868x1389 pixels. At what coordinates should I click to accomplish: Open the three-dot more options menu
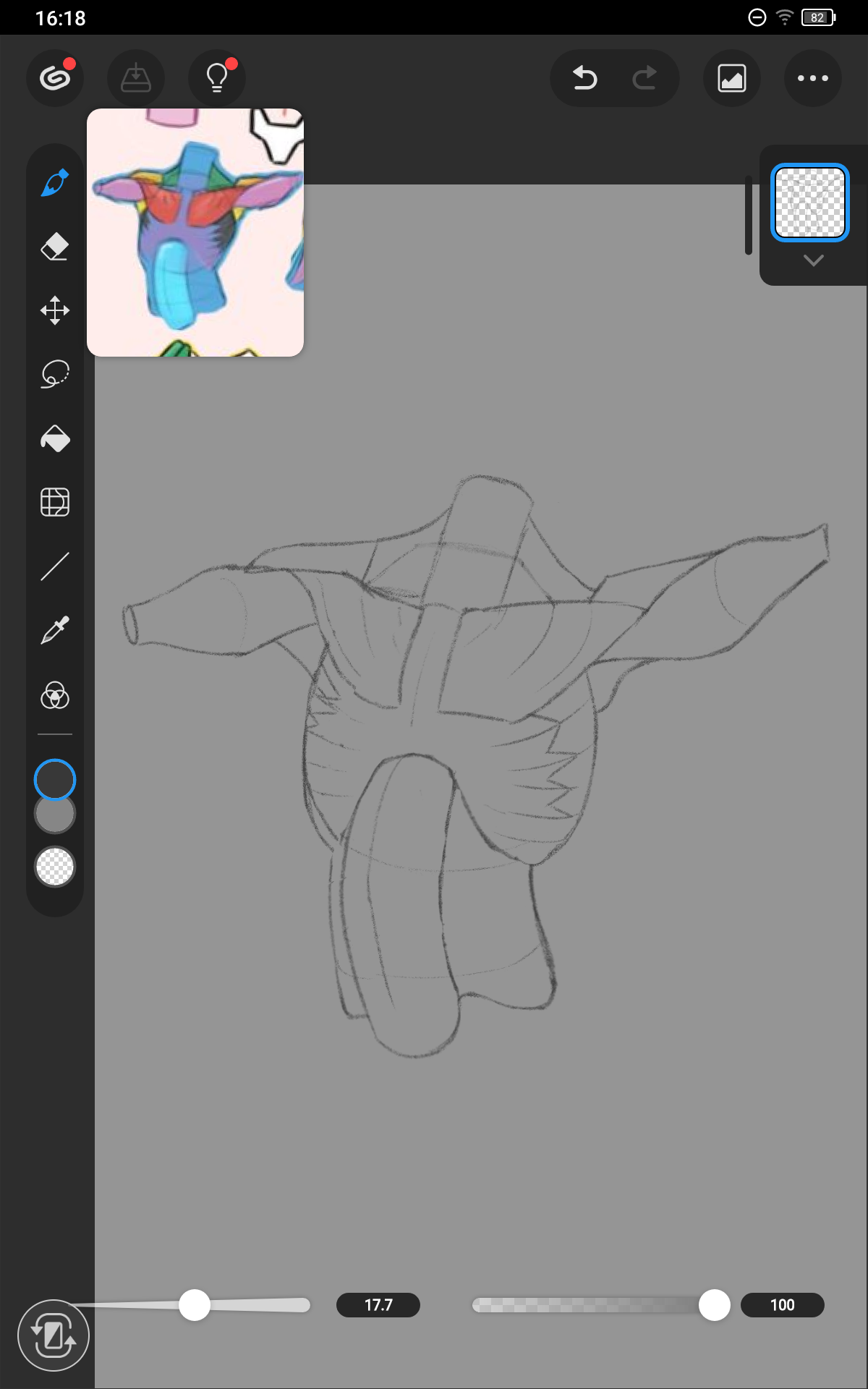pyautogui.click(x=812, y=78)
